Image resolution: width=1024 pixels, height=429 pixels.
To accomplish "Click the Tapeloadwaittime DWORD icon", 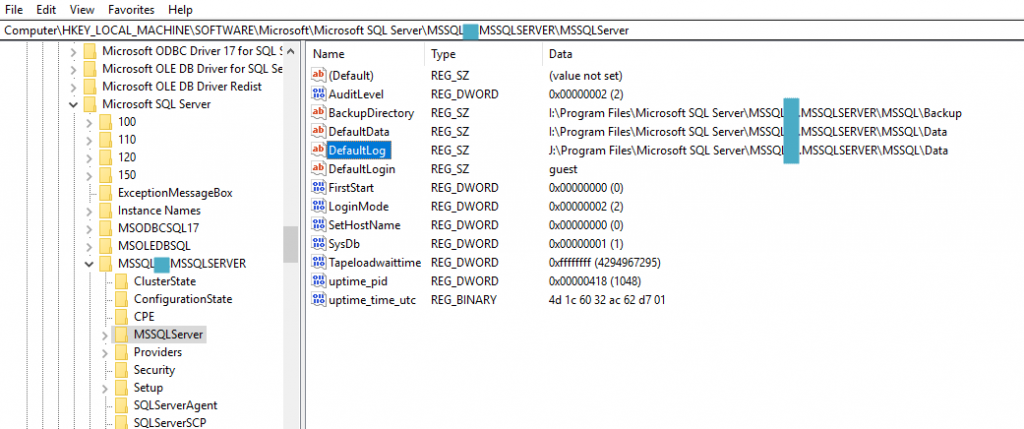I will click(x=318, y=262).
